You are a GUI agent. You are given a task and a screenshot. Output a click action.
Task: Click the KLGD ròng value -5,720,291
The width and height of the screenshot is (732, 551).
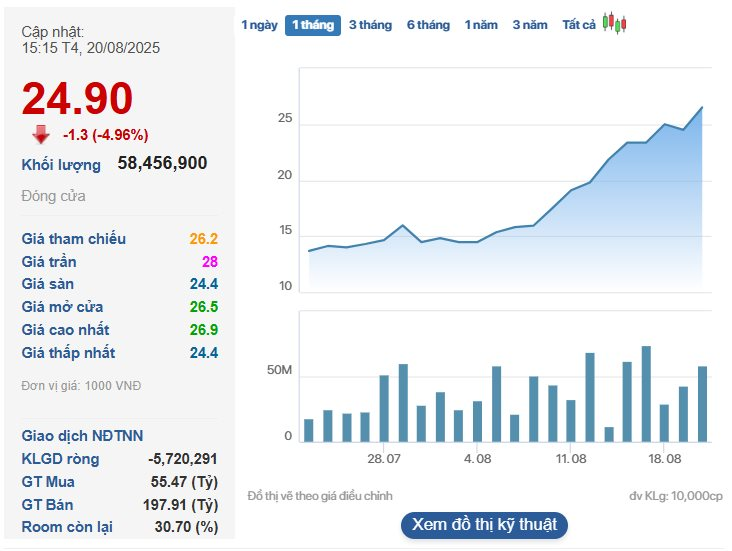182,459
